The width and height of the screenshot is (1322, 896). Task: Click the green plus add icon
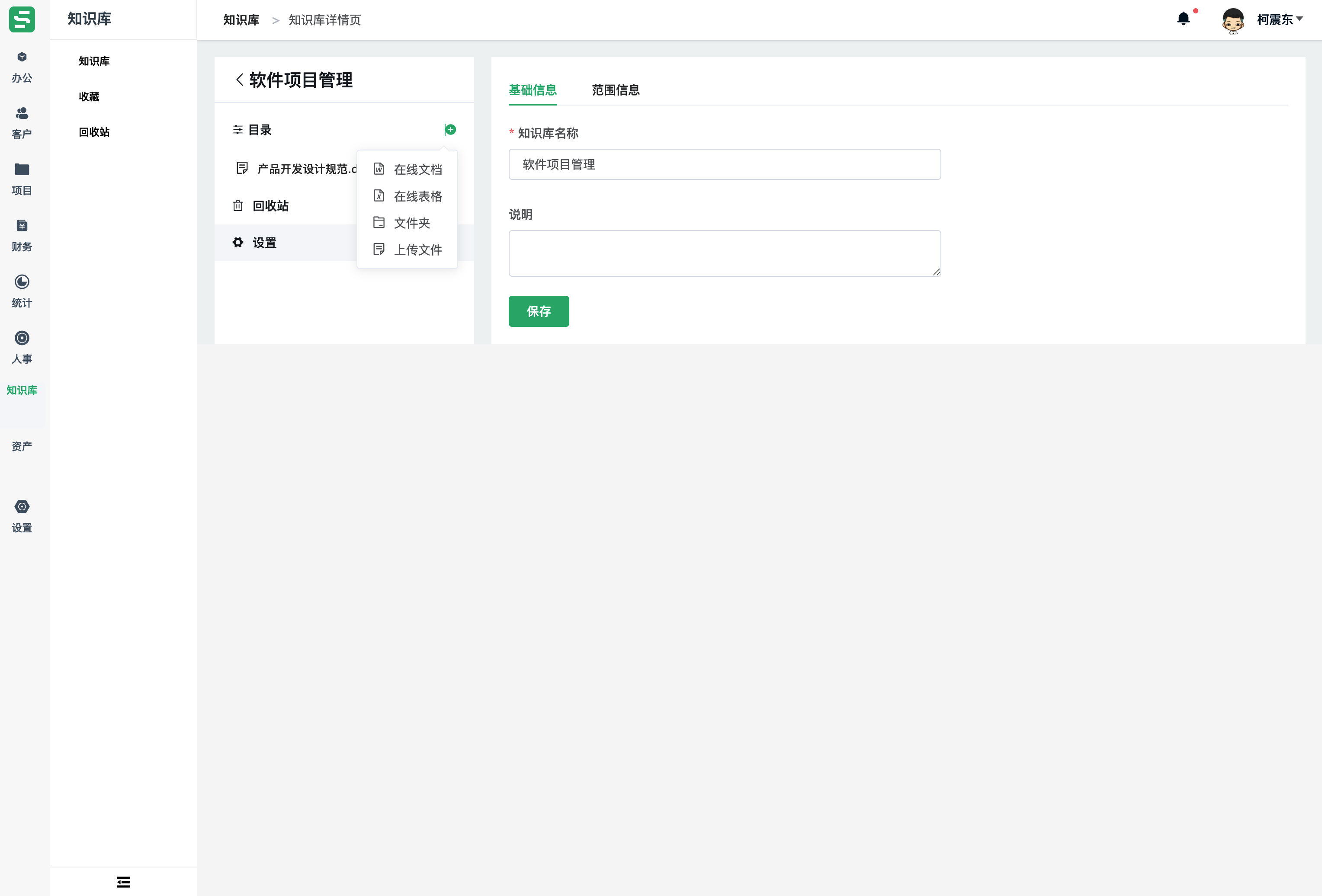coord(450,130)
